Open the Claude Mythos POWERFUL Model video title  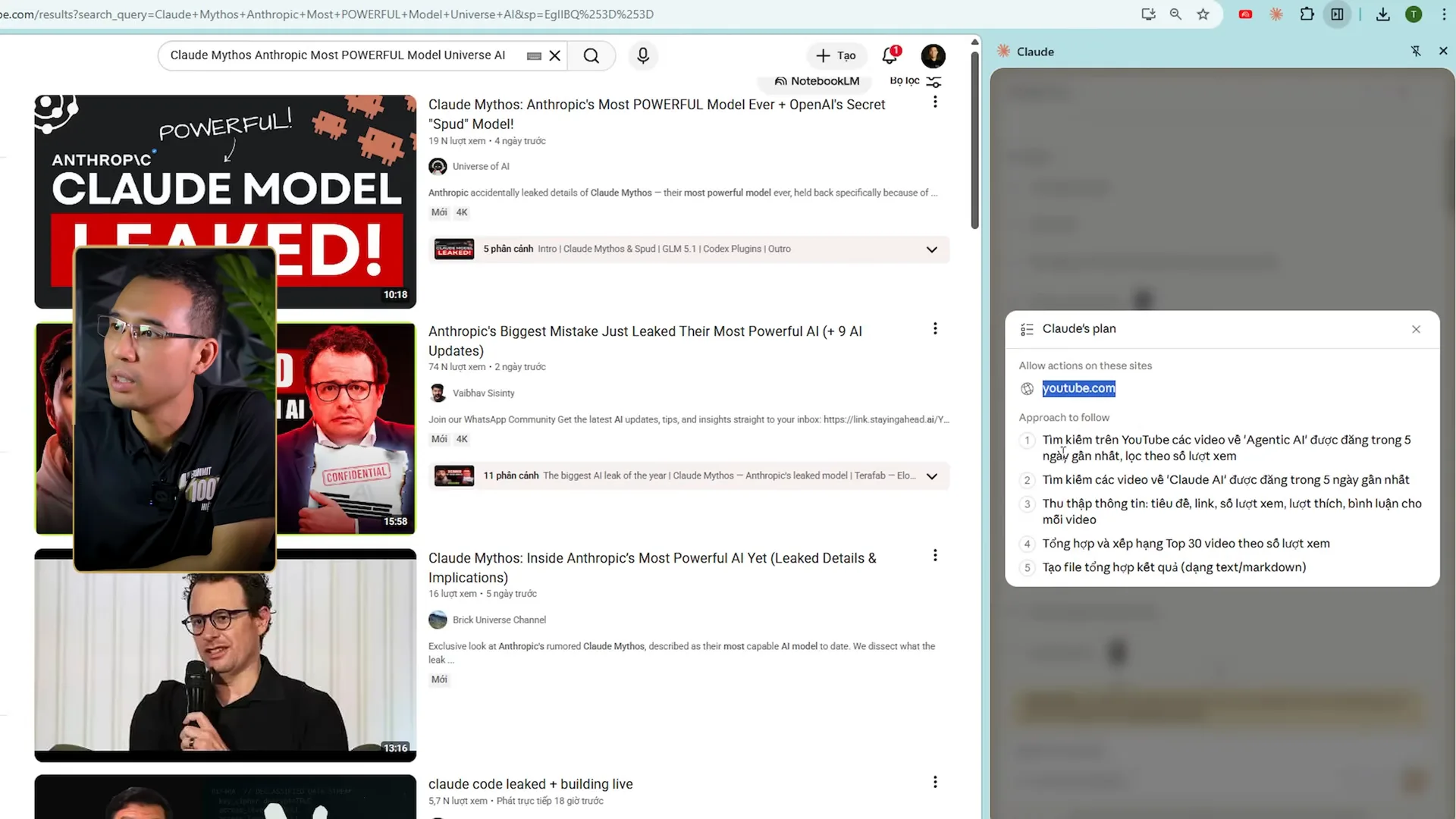point(656,114)
